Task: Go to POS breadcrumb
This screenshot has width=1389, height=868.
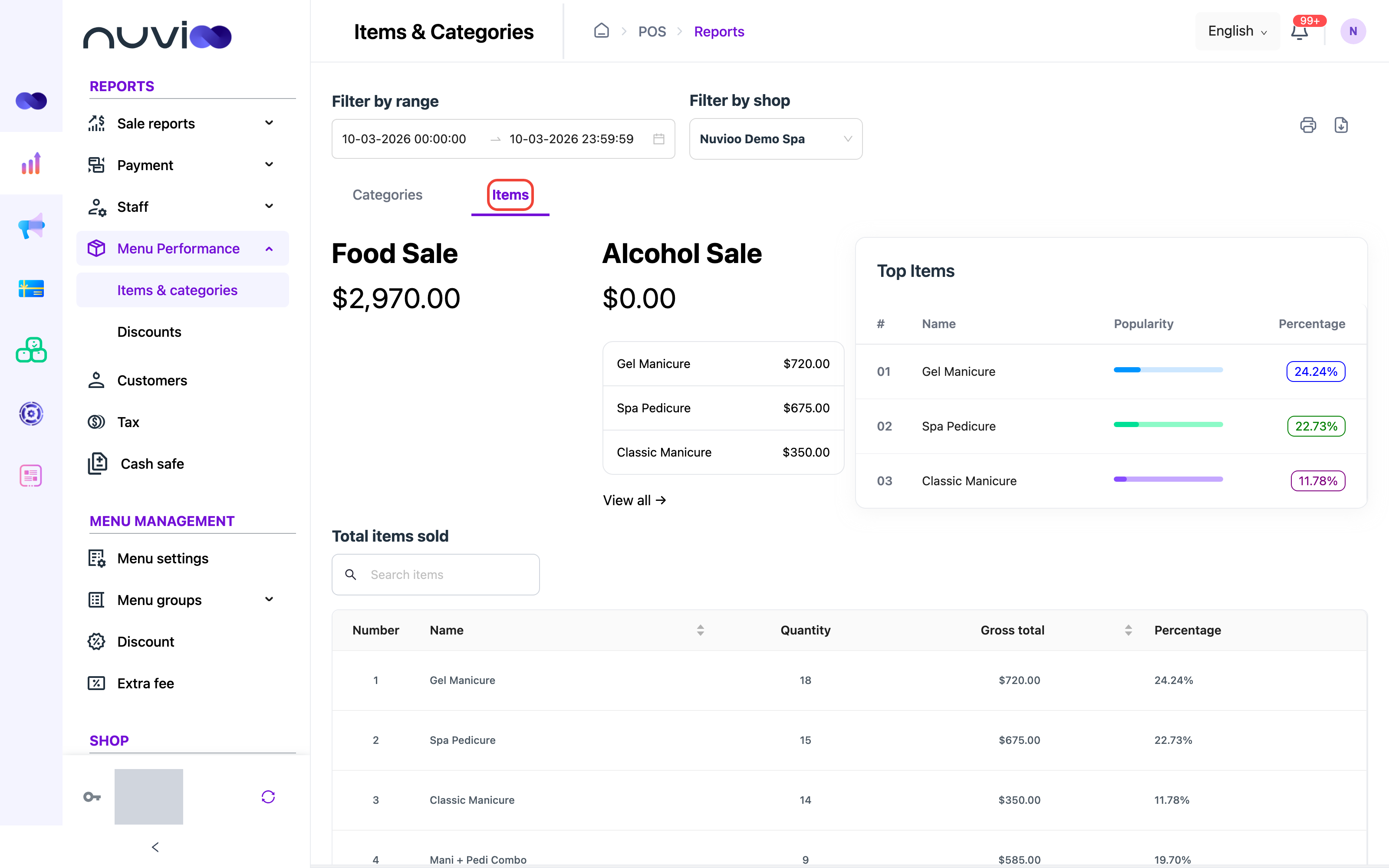Action: 652,32
